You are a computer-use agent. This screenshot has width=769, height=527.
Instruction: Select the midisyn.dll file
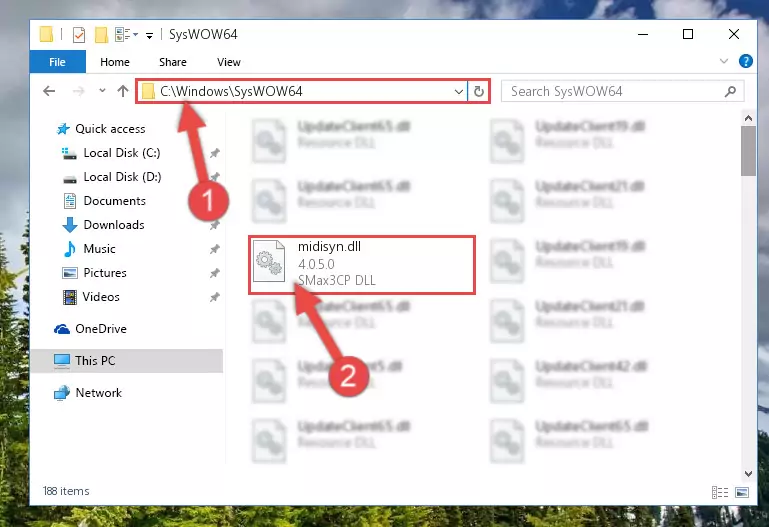tap(362, 265)
